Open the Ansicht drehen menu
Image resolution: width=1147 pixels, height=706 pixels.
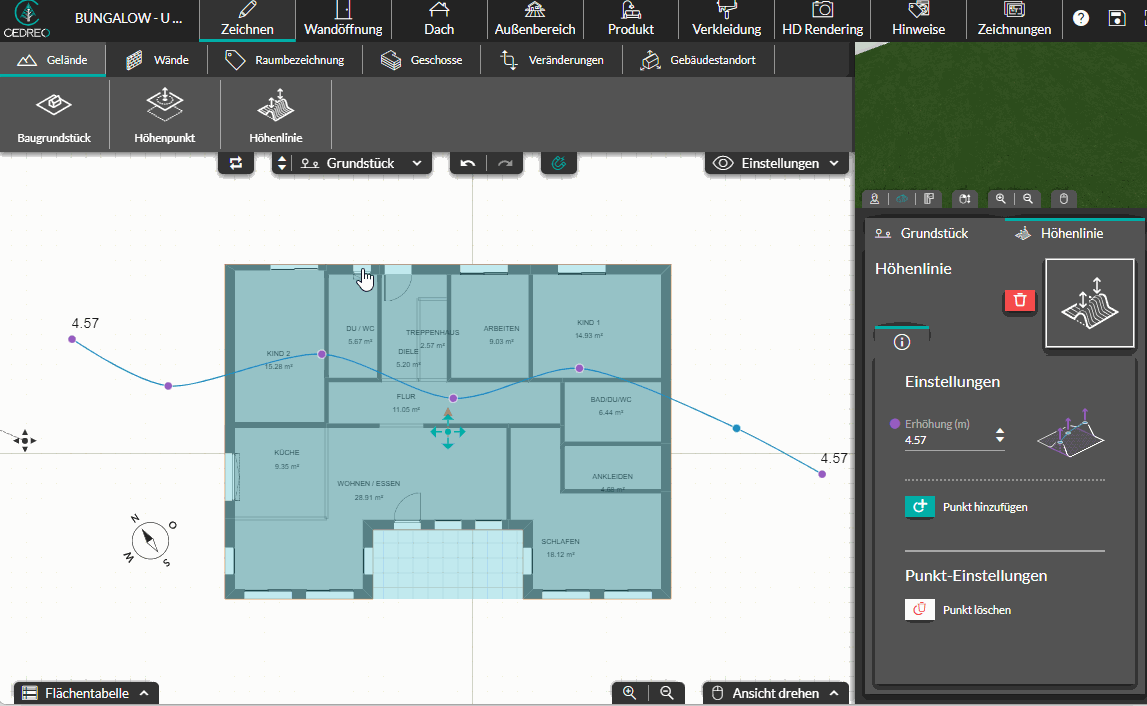click(x=775, y=693)
